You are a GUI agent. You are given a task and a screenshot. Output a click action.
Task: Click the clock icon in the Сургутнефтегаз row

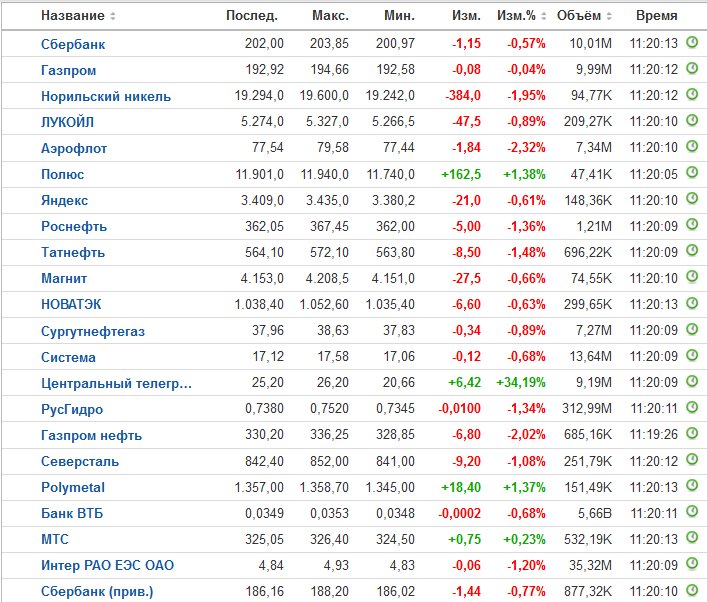click(692, 329)
